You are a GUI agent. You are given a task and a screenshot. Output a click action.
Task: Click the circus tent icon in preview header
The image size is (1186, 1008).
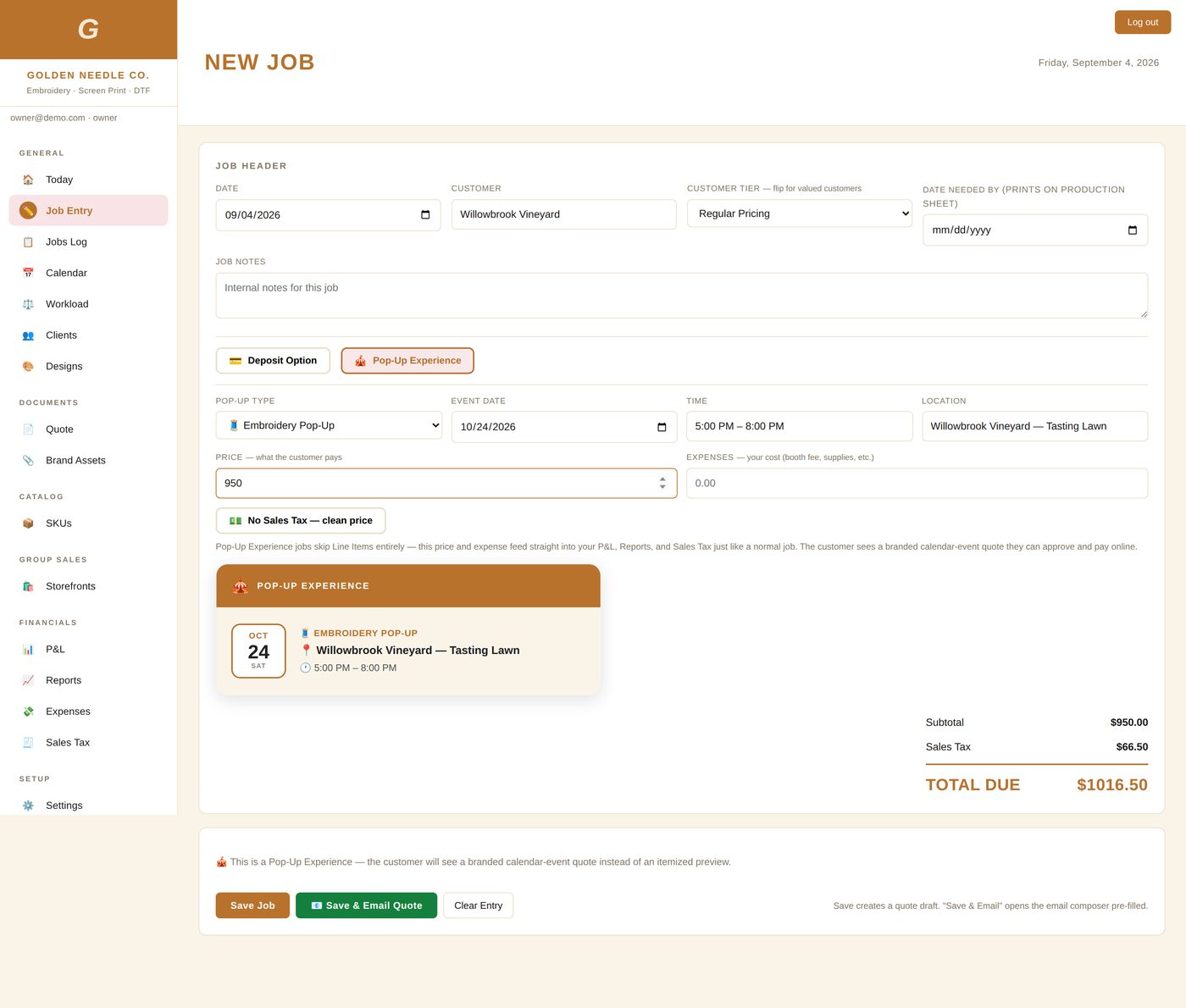pyautogui.click(x=241, y=586)
